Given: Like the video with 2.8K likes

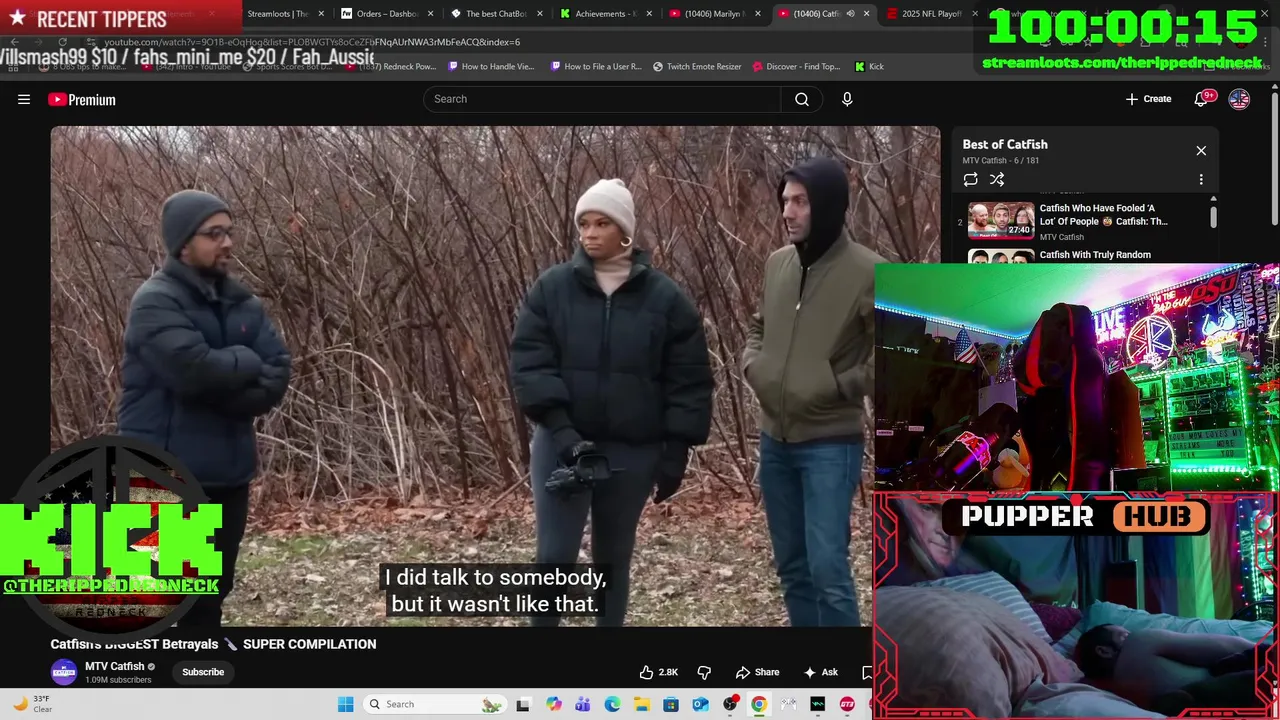Looking at the screenshot, I should coord(659,672).
